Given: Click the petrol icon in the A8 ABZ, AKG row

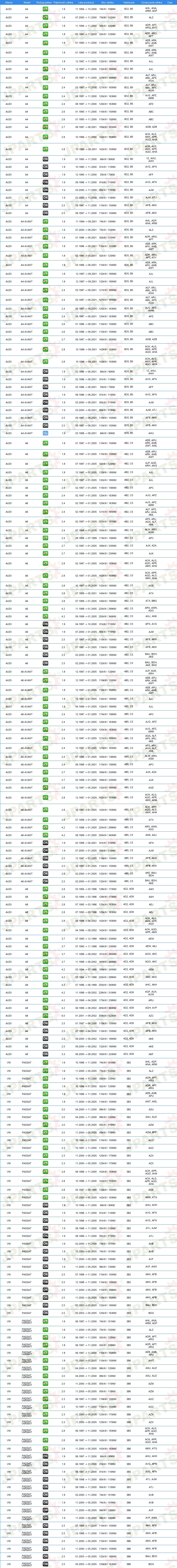Looking at the screenshot, I should [45, 977].
